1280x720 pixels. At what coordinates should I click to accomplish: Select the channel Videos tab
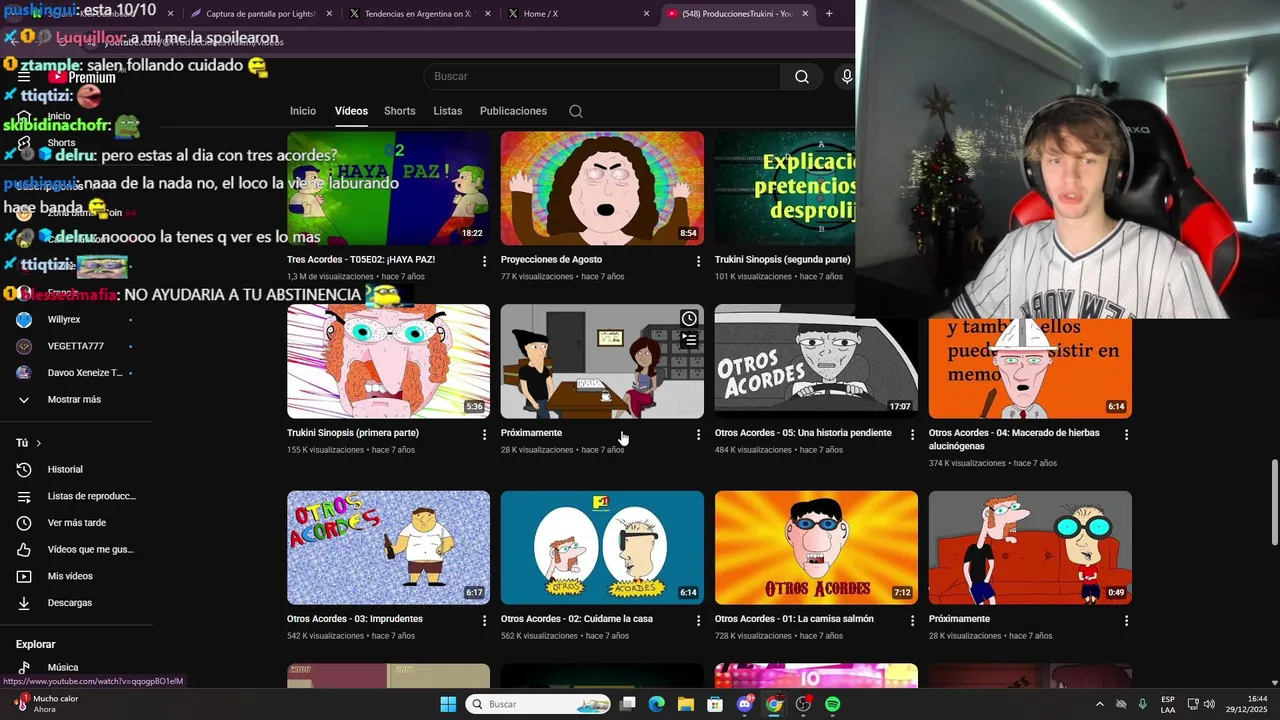(x=351, y=111)
